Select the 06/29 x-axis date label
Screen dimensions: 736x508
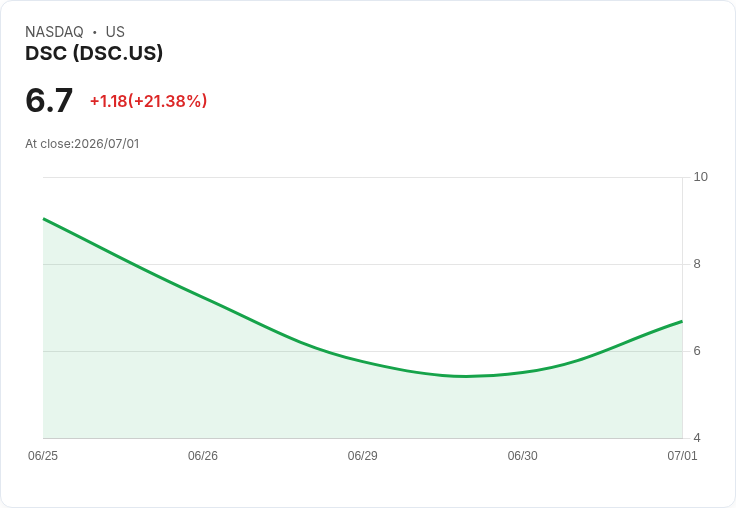362,456
